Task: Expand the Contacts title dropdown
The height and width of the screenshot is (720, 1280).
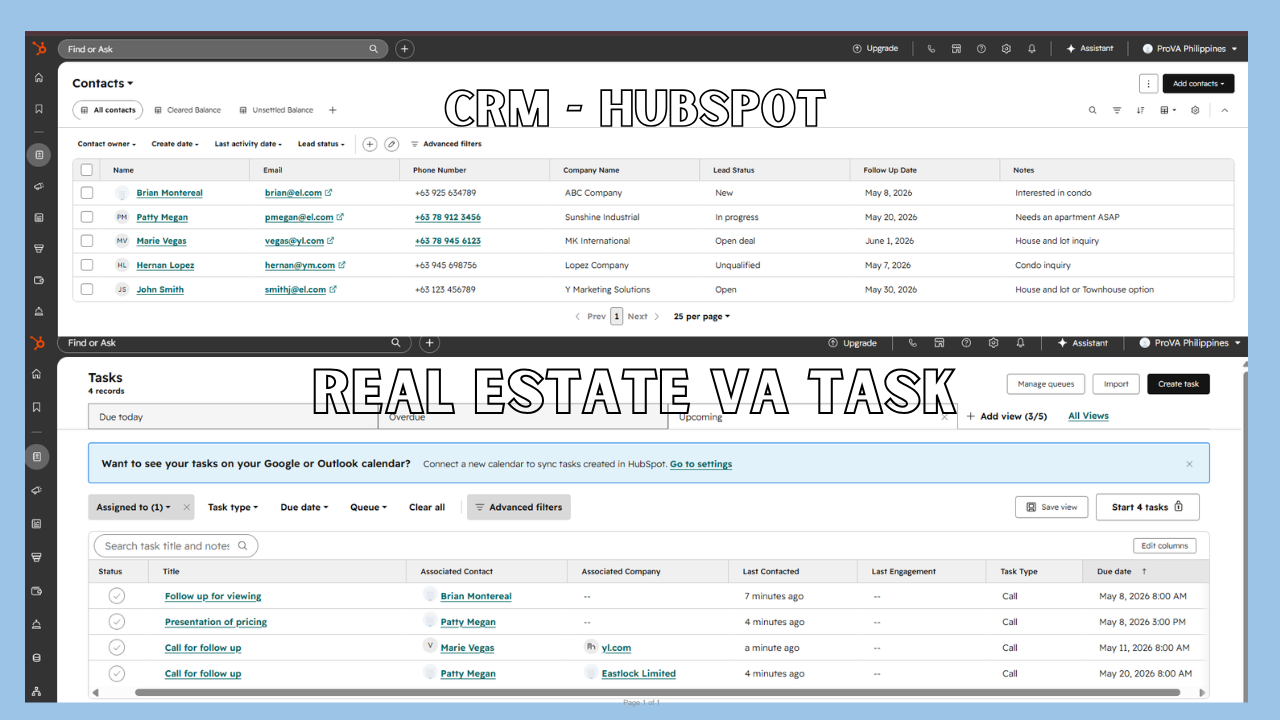Action: pos(103,84)
